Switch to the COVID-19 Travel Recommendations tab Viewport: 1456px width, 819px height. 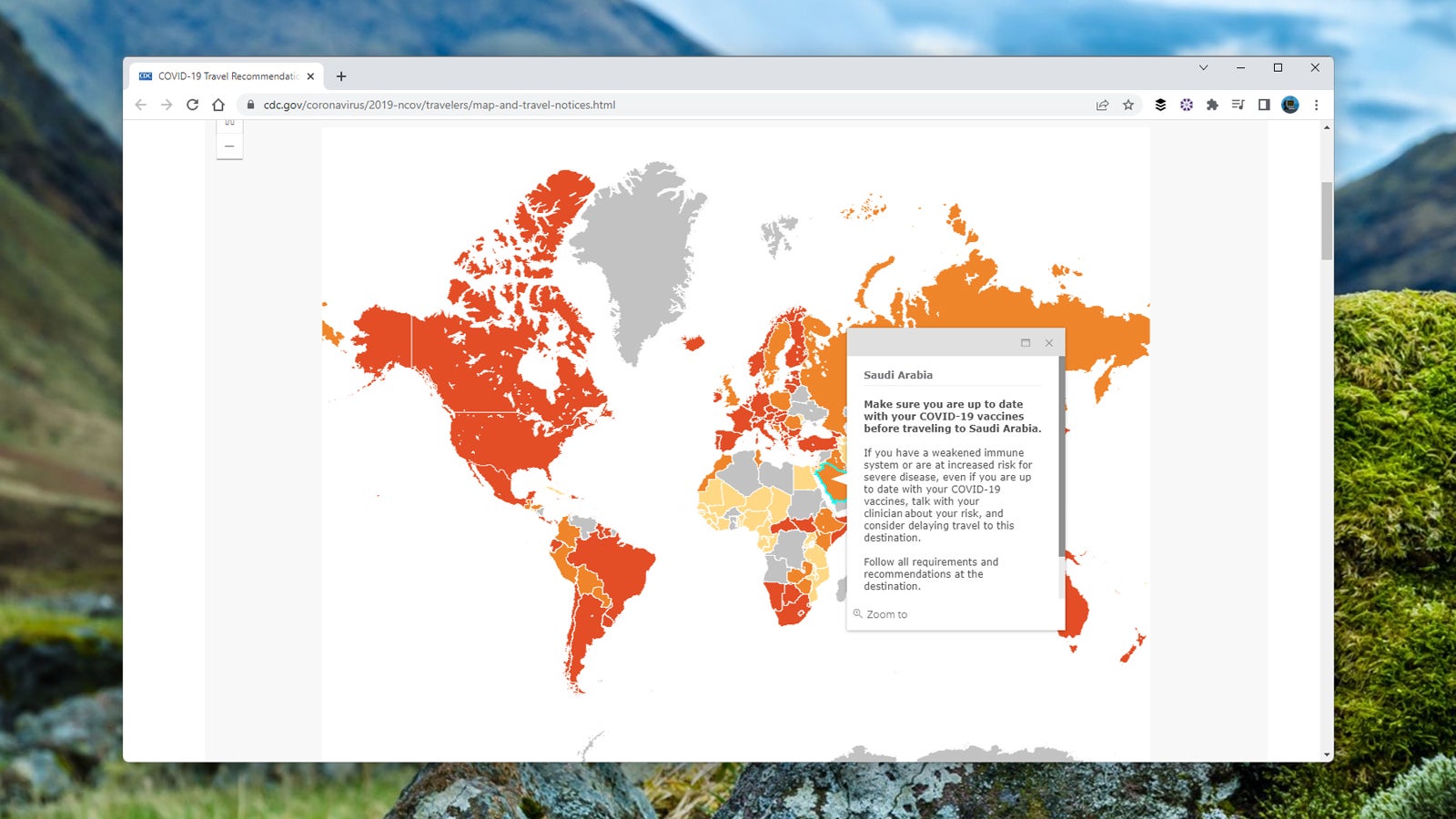227,76
